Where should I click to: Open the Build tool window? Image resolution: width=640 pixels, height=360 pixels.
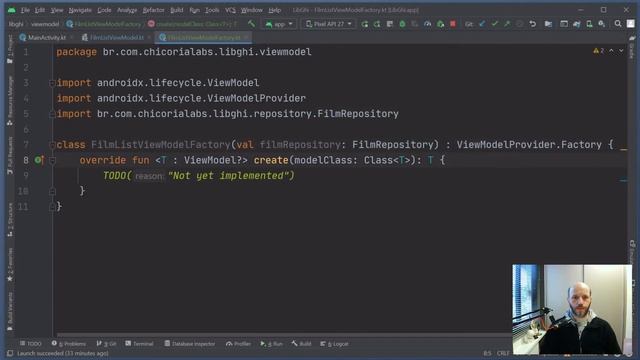click(x=301, y=344)
